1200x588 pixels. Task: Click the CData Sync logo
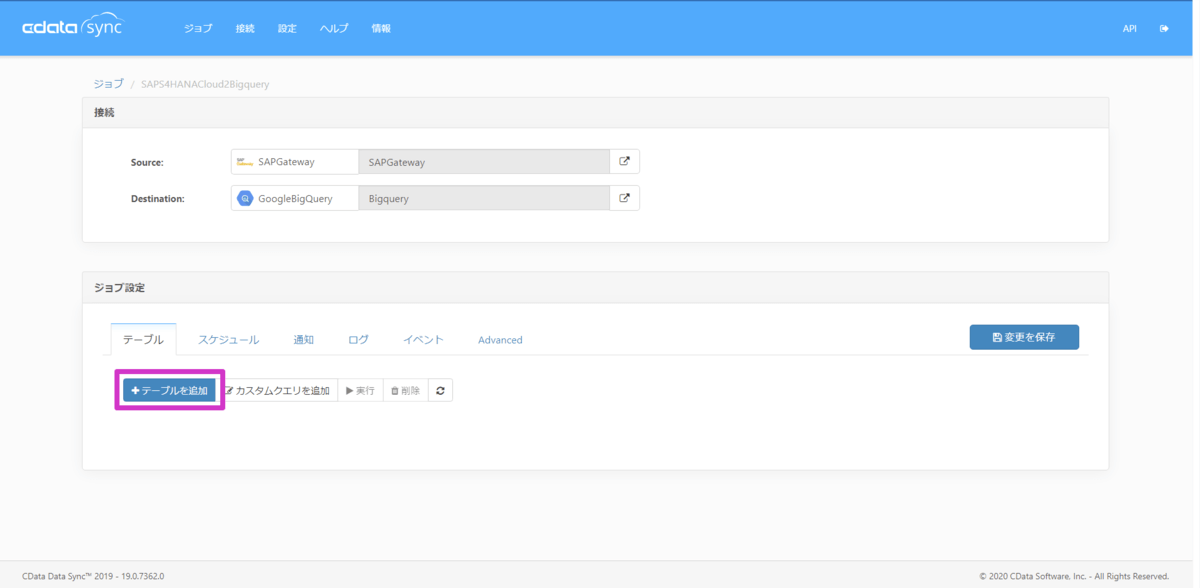coord(72,26)
